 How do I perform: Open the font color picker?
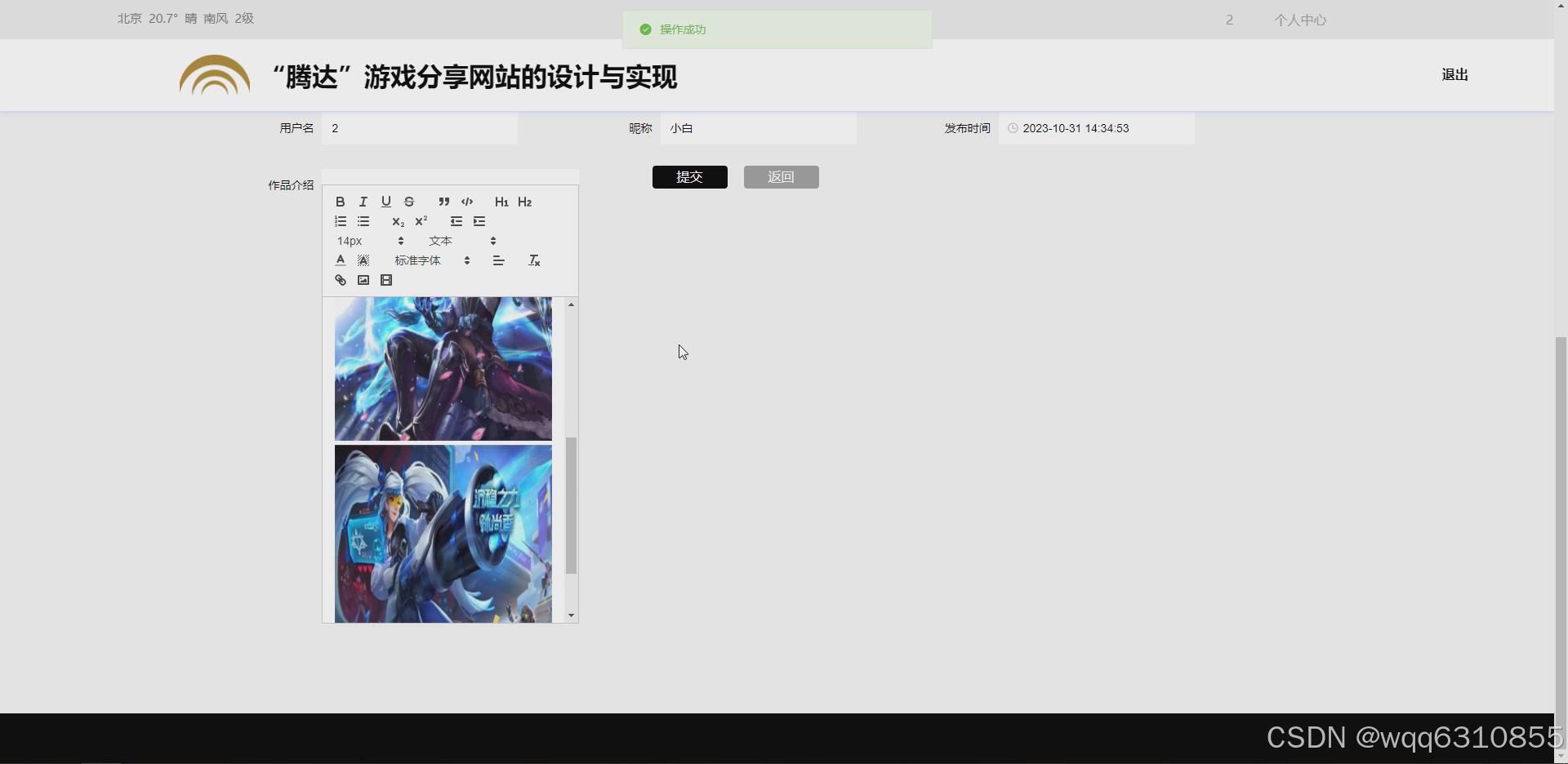point(340,260)
